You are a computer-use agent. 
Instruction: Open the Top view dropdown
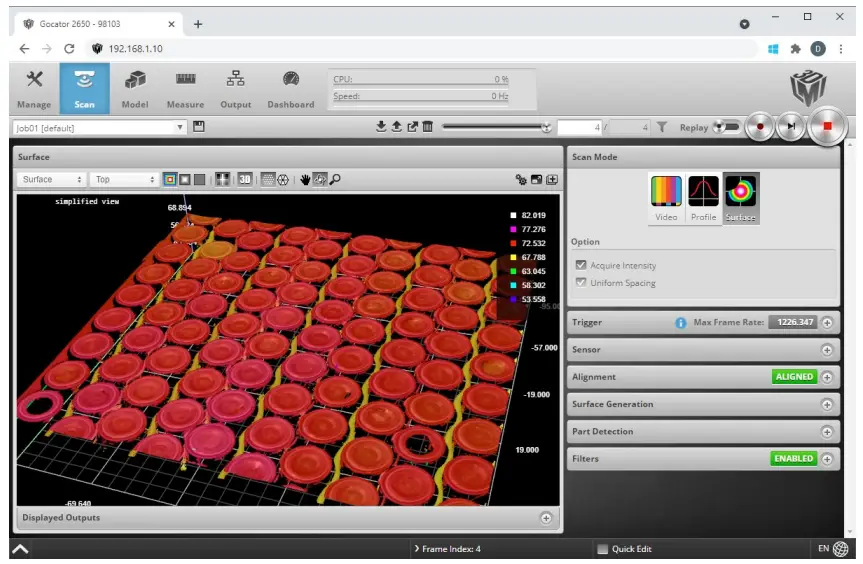pyautogui.click(x=124, y=180)
